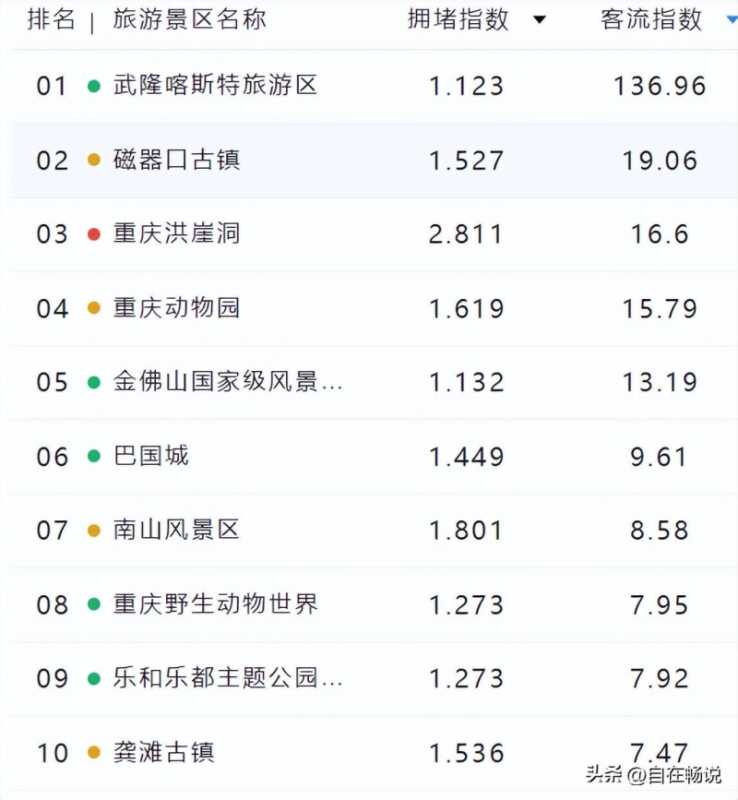
Task: Click the red status dot beside 重庆洪崖洞
Action: (94, 234)
